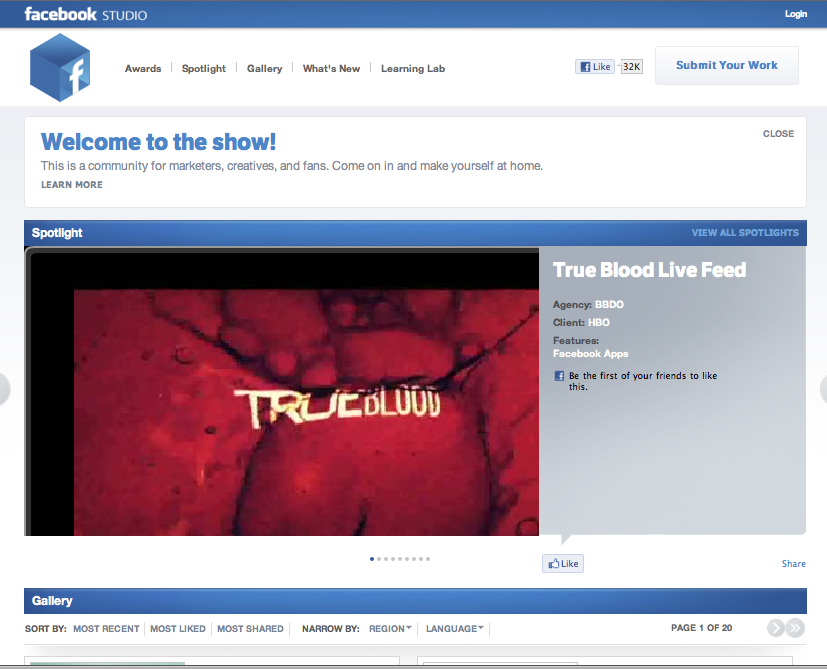The width and height of the screenshot is (827, 669).
Task: Select What's New in the navigation
Action: click(x=331, y=69)
